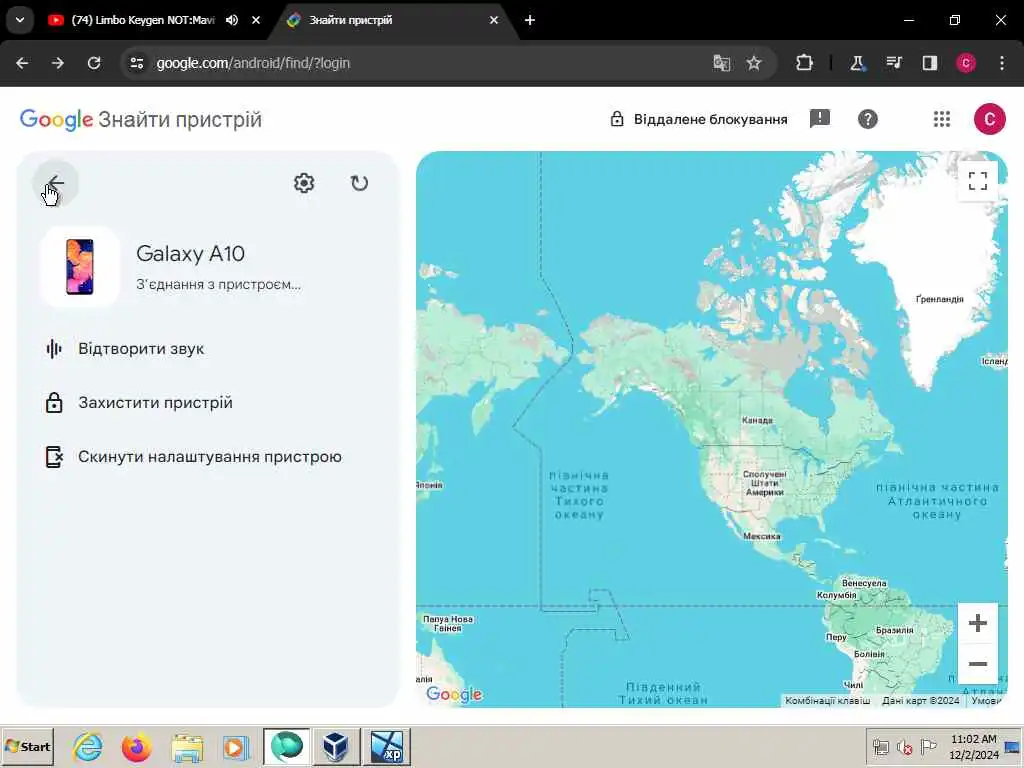Click the Бразилія label on the map
This screenshot has height=768, width=1024.
coord(894,630)
